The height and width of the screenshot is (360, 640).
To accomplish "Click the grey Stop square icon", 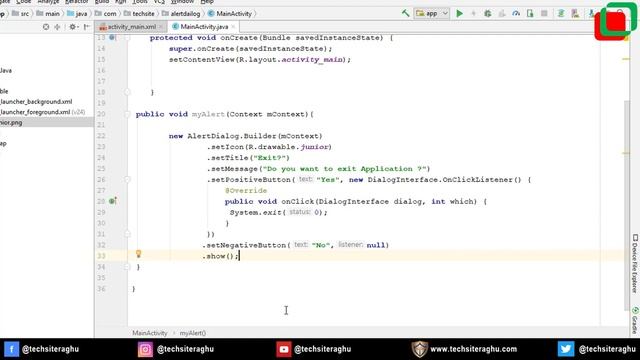I will (x=544, y=13).
